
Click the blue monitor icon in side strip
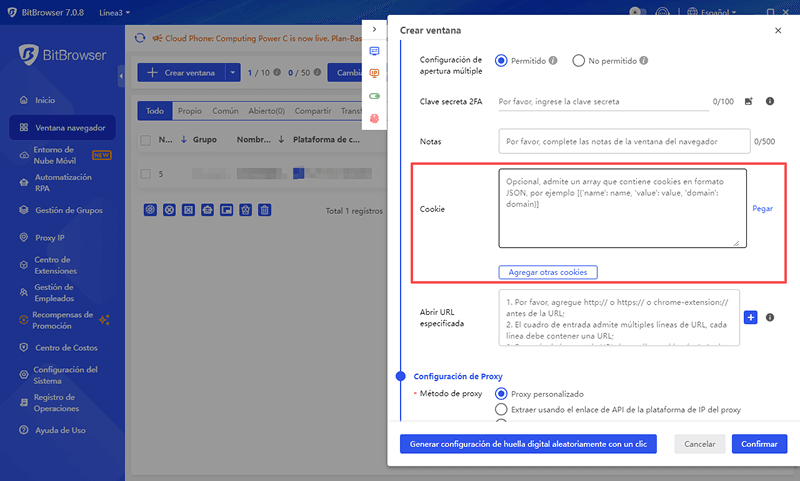(374, 51)
